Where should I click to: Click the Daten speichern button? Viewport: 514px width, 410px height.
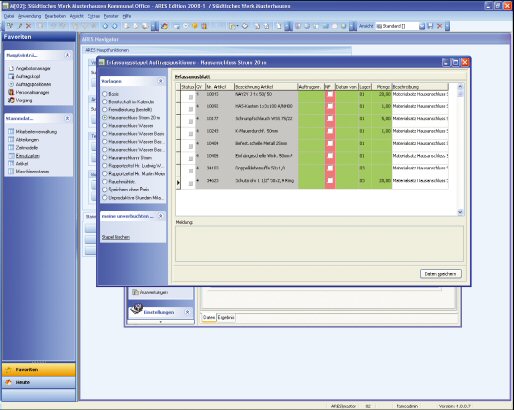pyautogui.click(x=441, y=274)
